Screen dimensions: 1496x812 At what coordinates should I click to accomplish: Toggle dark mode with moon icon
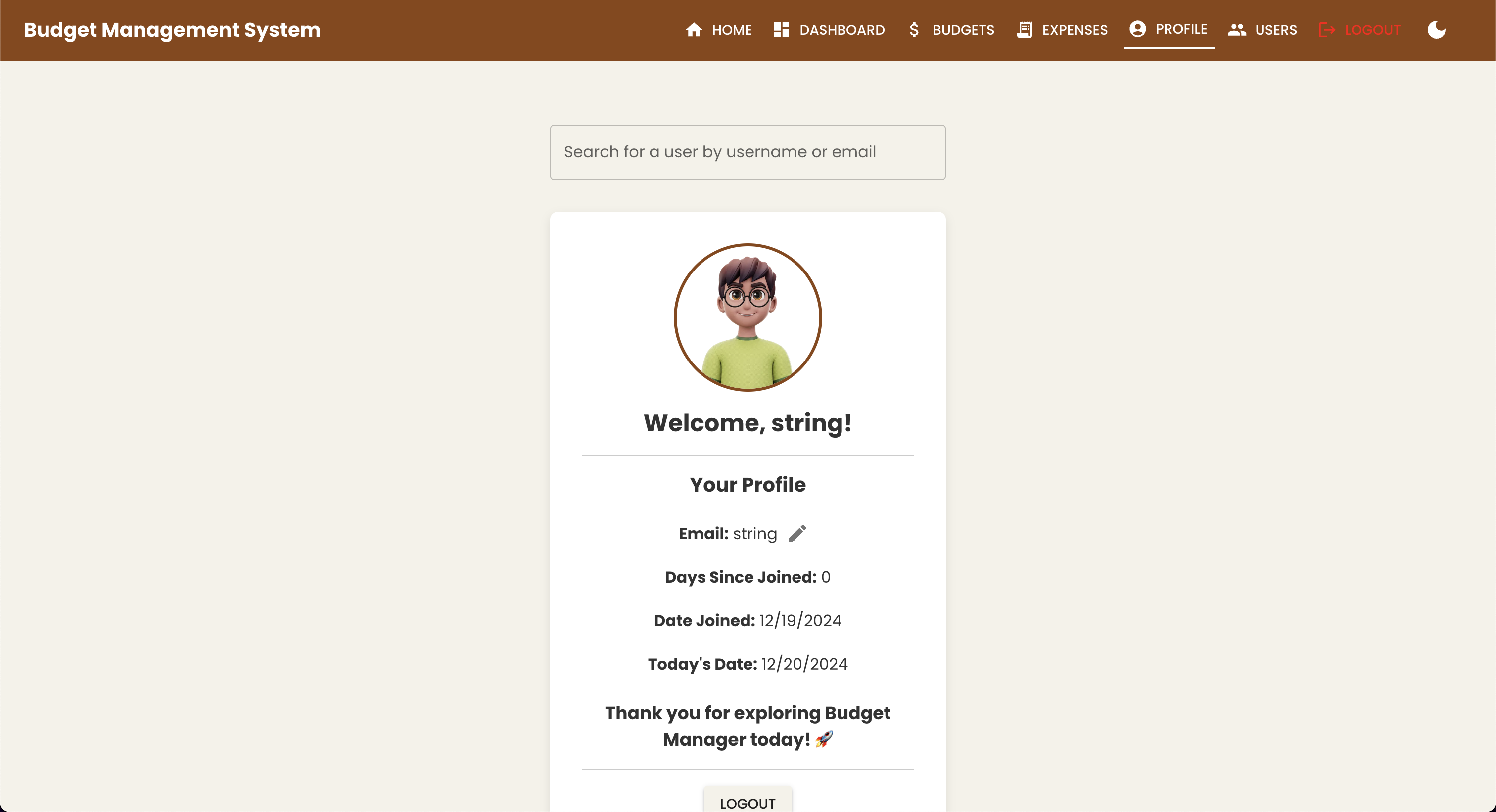[x=1436, y=30]
